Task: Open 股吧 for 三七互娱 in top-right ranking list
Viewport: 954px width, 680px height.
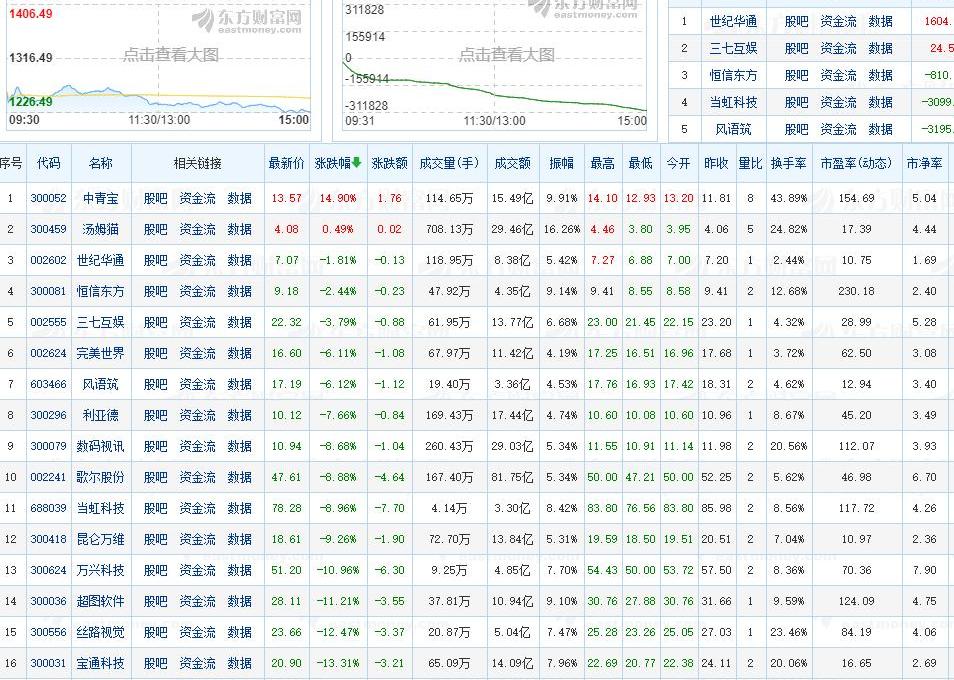Action: (796, 48)
